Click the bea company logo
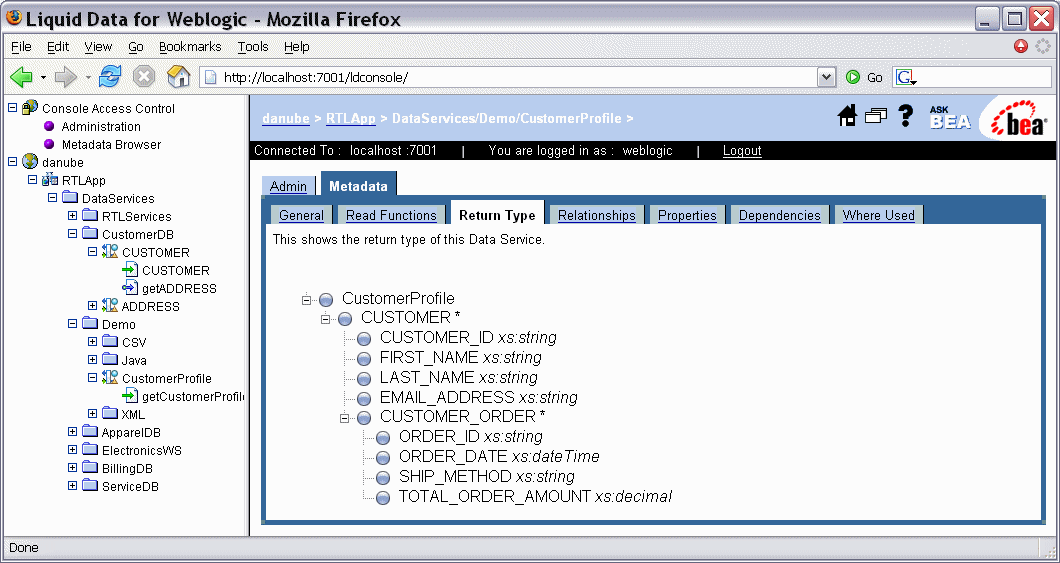This screenshot has height=563, width=1060. pos(1019,118)
